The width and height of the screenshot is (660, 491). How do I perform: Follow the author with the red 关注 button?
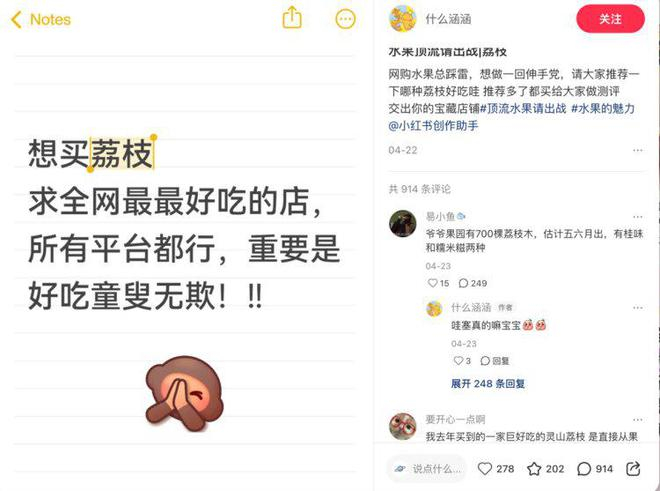click(x=610, y=19)
